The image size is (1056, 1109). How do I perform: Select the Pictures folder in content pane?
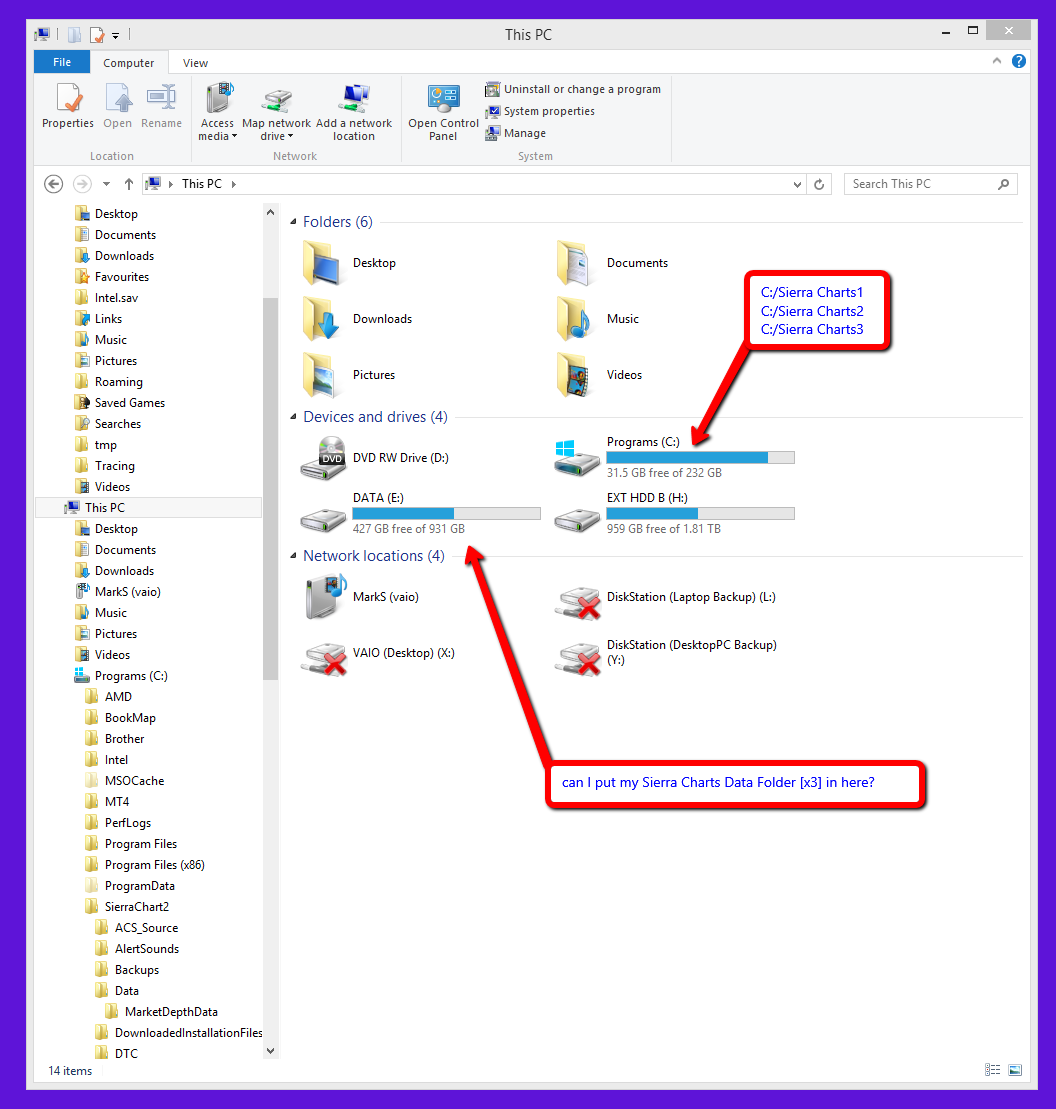(x=350, y=375)
